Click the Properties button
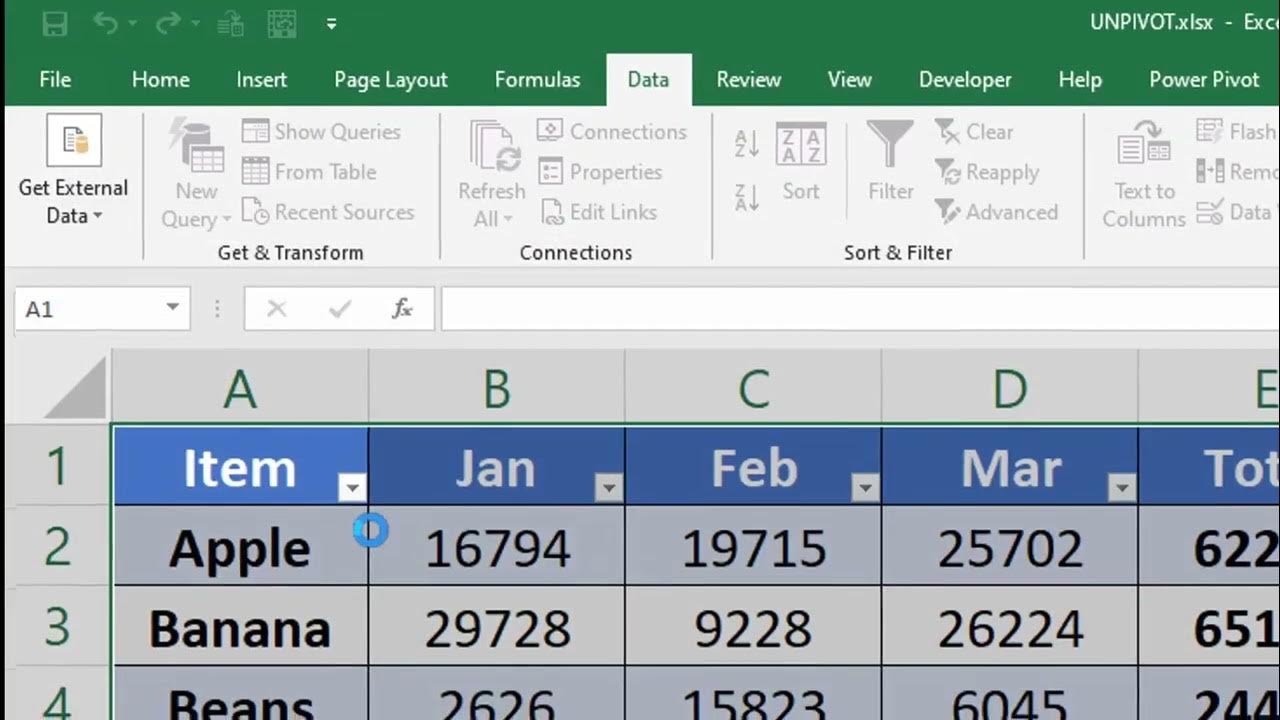This screenshot has width=1280, height=720. [x=600, y=172]
